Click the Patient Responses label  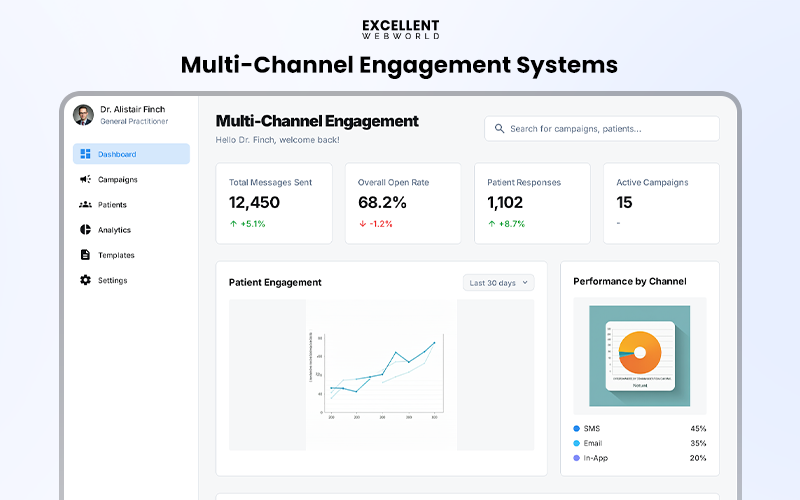point(524,182)
